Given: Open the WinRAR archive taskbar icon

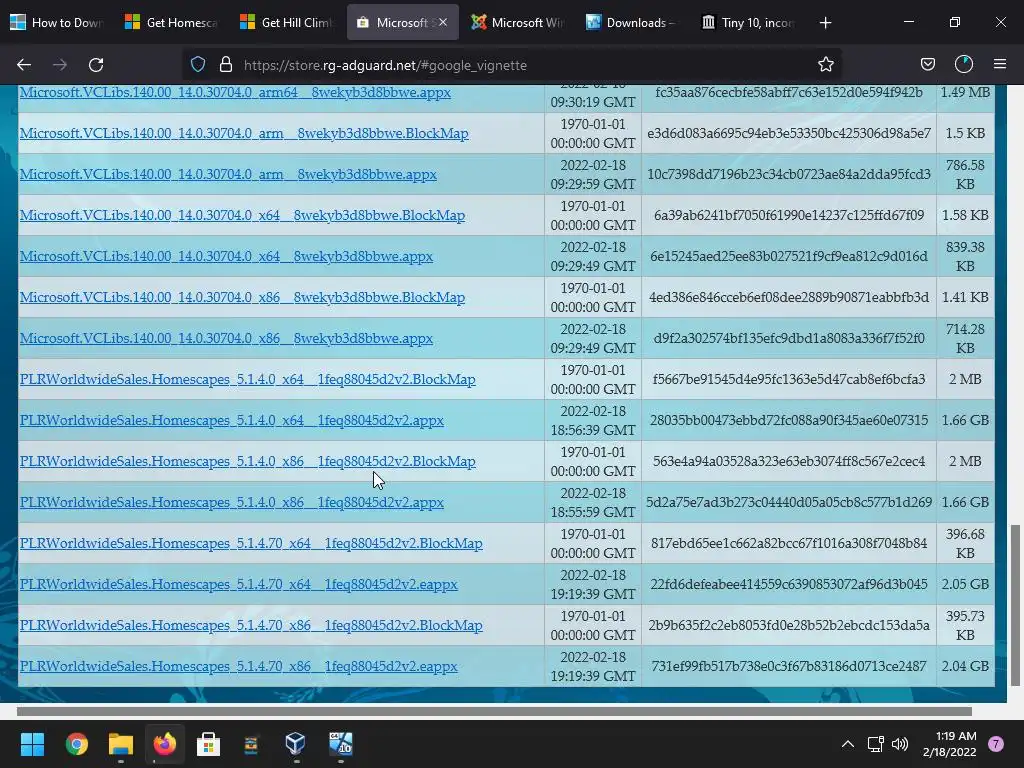Looking at the screenshot, I should click(x=251, y=744).
